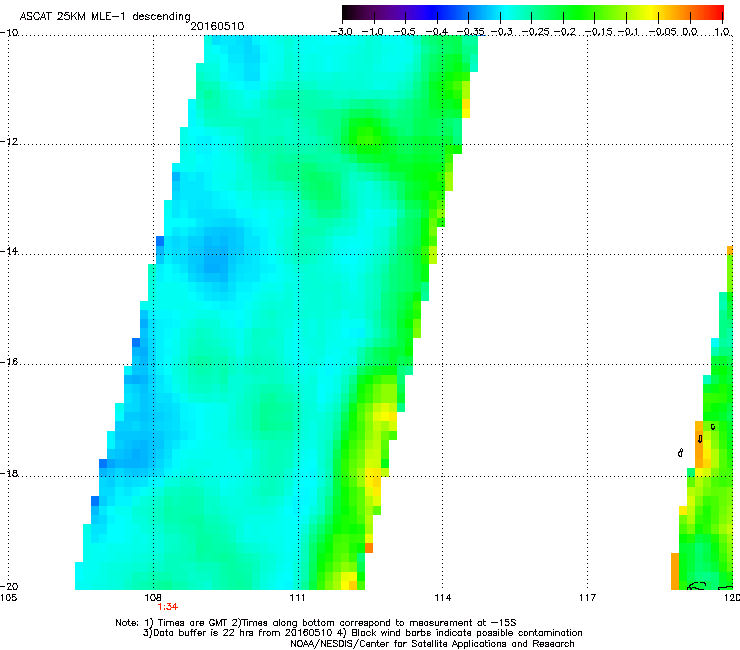The width and height of the screenshot is (740, 650).
Task: Click the 111 longitude axis label
Action: click(298, 598)
